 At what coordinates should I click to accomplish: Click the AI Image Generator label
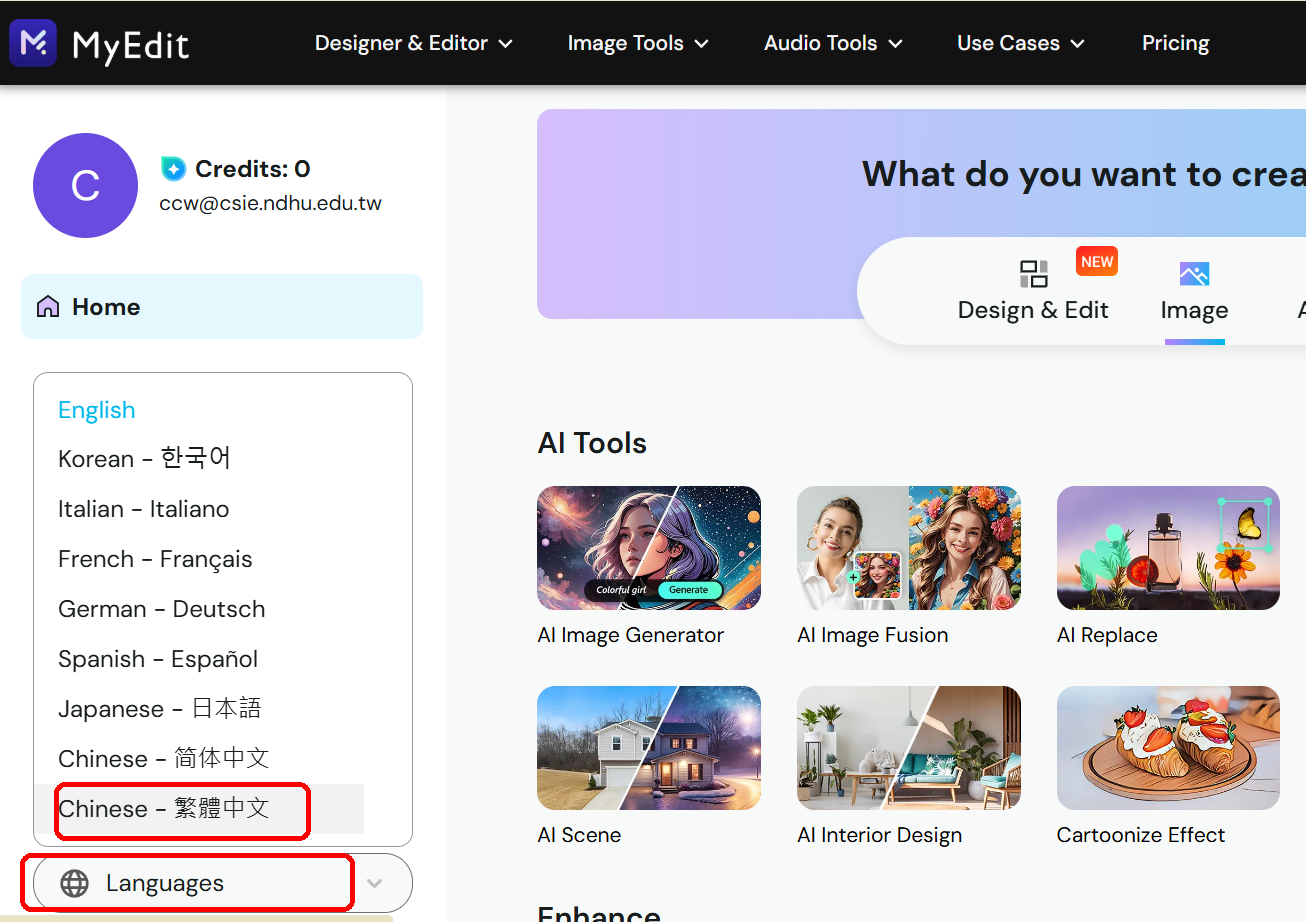coord(631,635)
